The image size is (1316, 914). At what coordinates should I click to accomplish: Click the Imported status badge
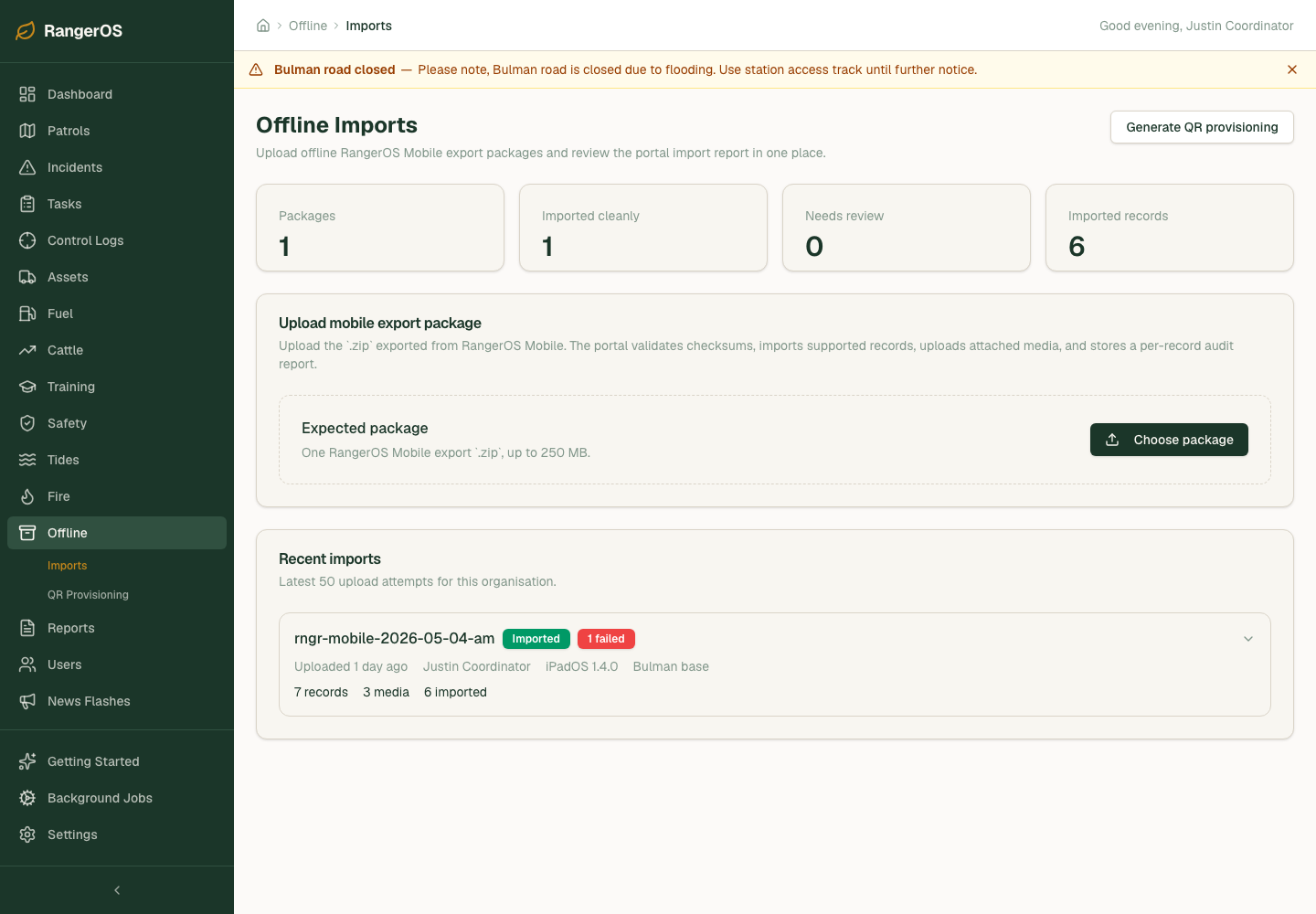(x=536, y=639)
